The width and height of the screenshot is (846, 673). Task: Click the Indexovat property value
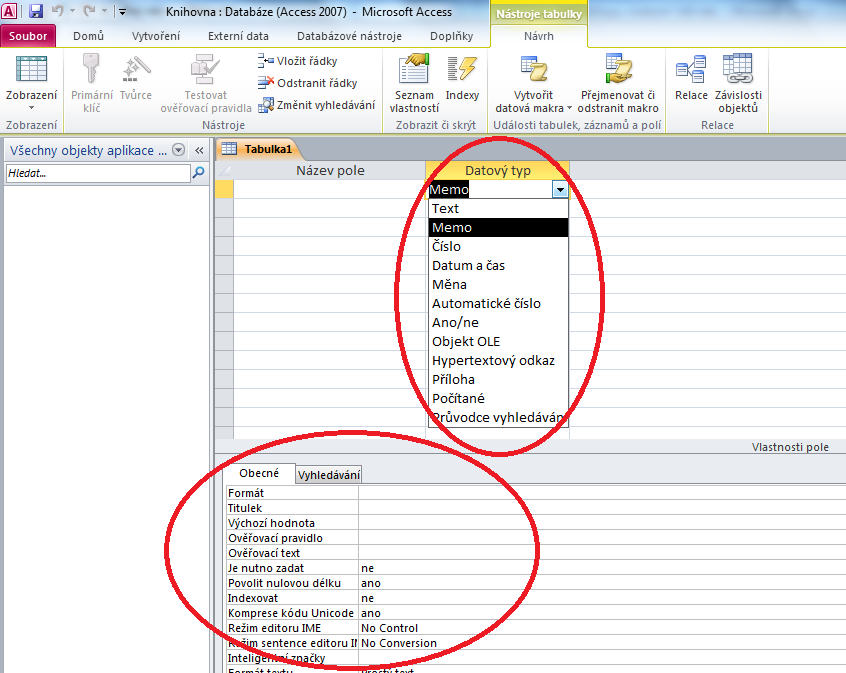click(x=602, y=598)
